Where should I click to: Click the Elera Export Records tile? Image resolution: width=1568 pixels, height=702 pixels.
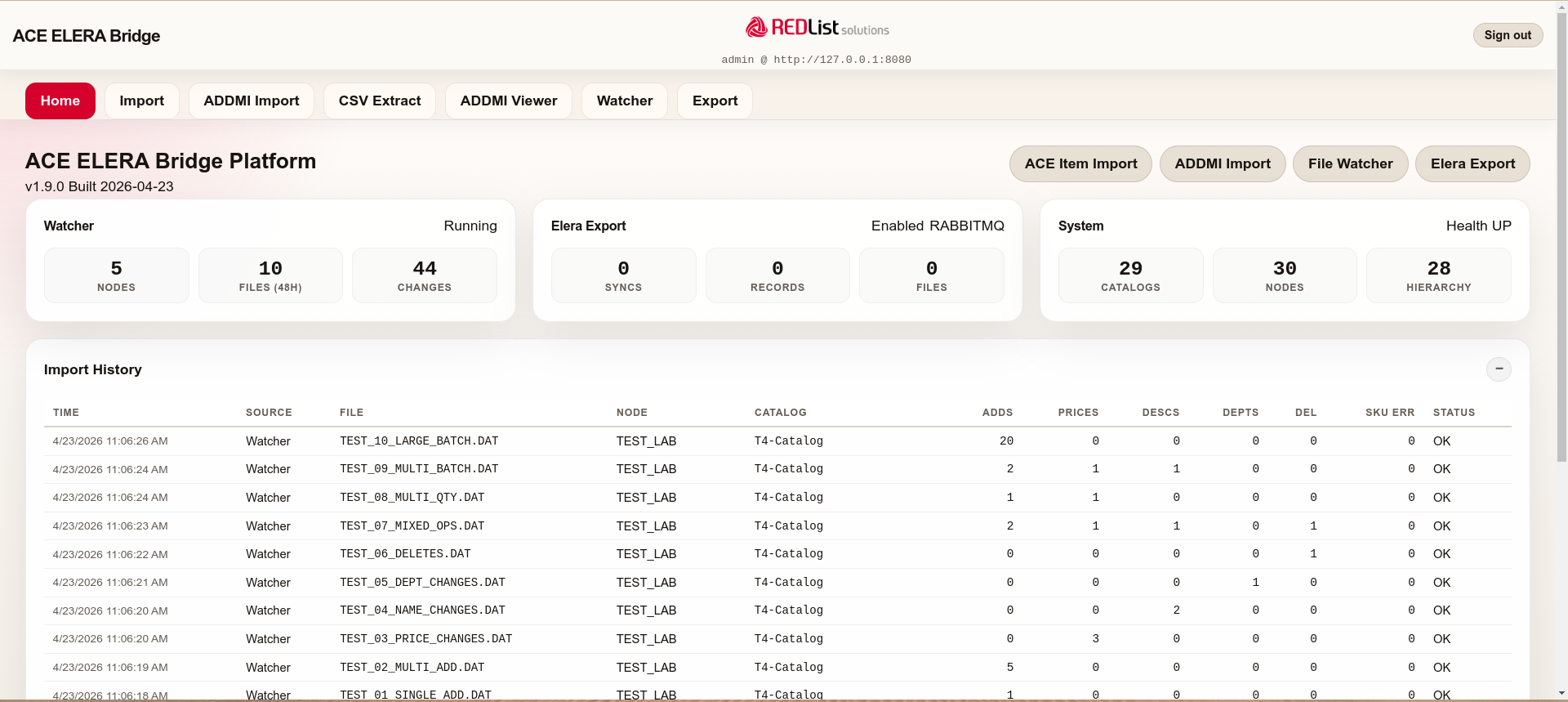(x=777, y=275)
